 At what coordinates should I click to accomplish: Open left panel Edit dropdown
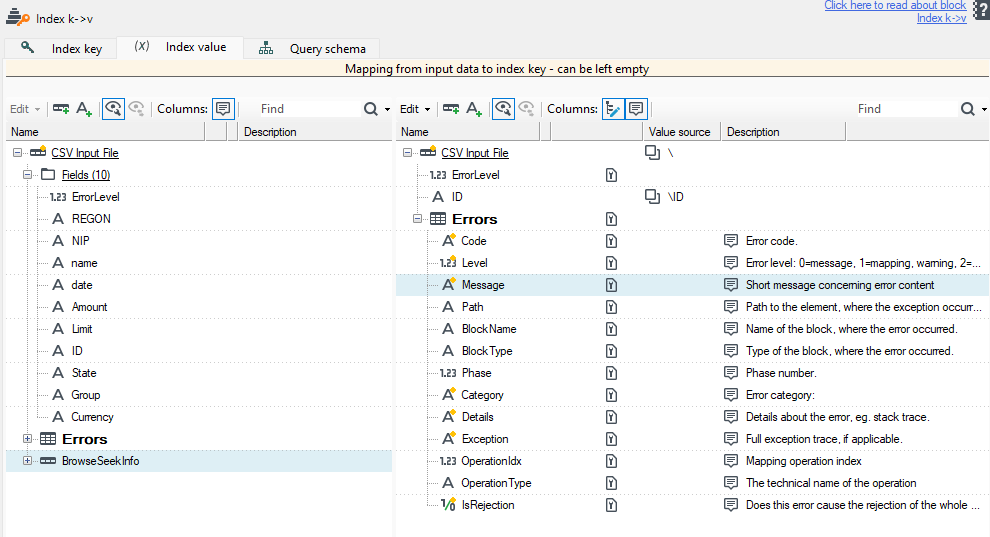[25, 109]
